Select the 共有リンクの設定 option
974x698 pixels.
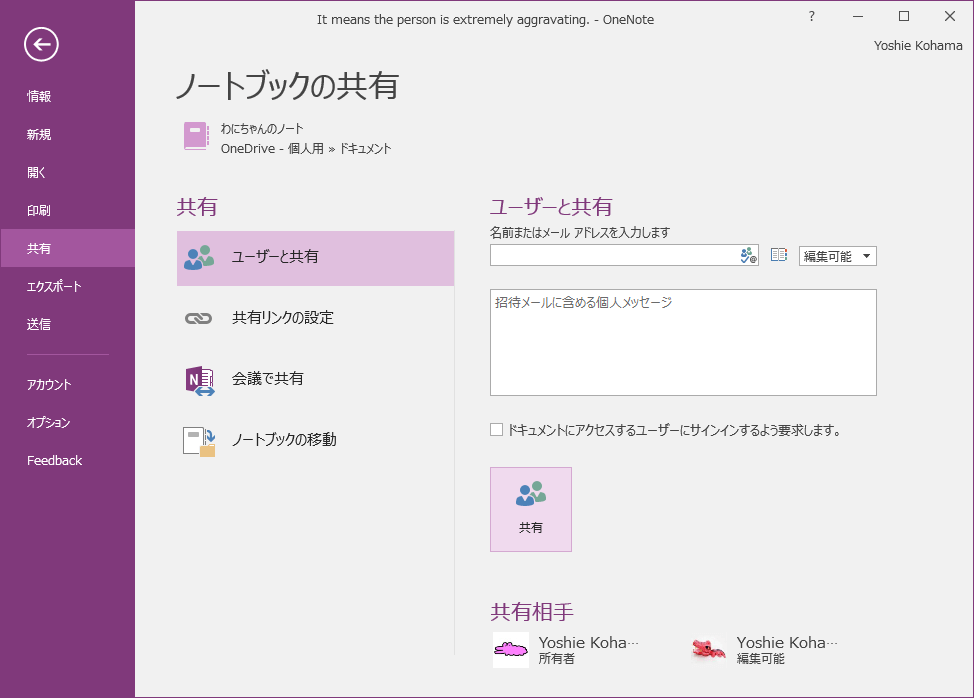click(316, 318)
